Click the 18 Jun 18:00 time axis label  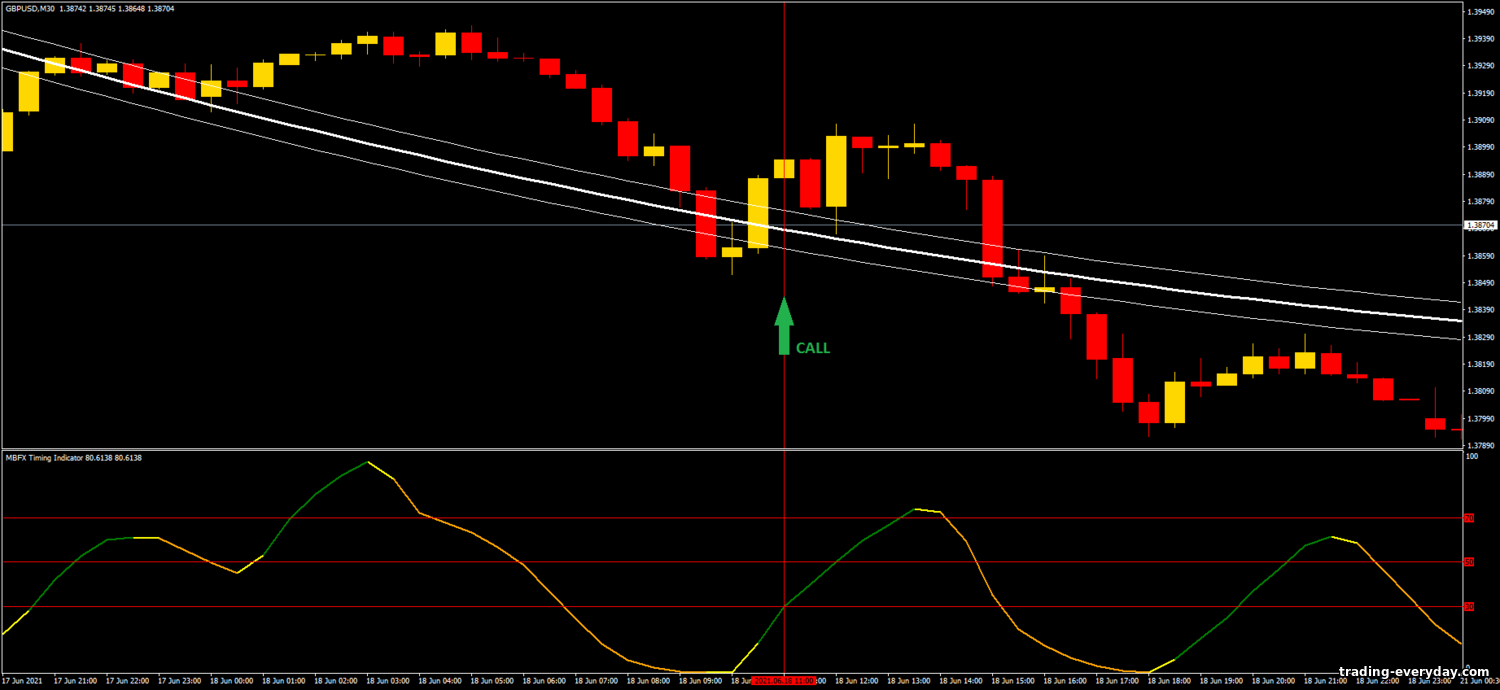(1168, 680)
